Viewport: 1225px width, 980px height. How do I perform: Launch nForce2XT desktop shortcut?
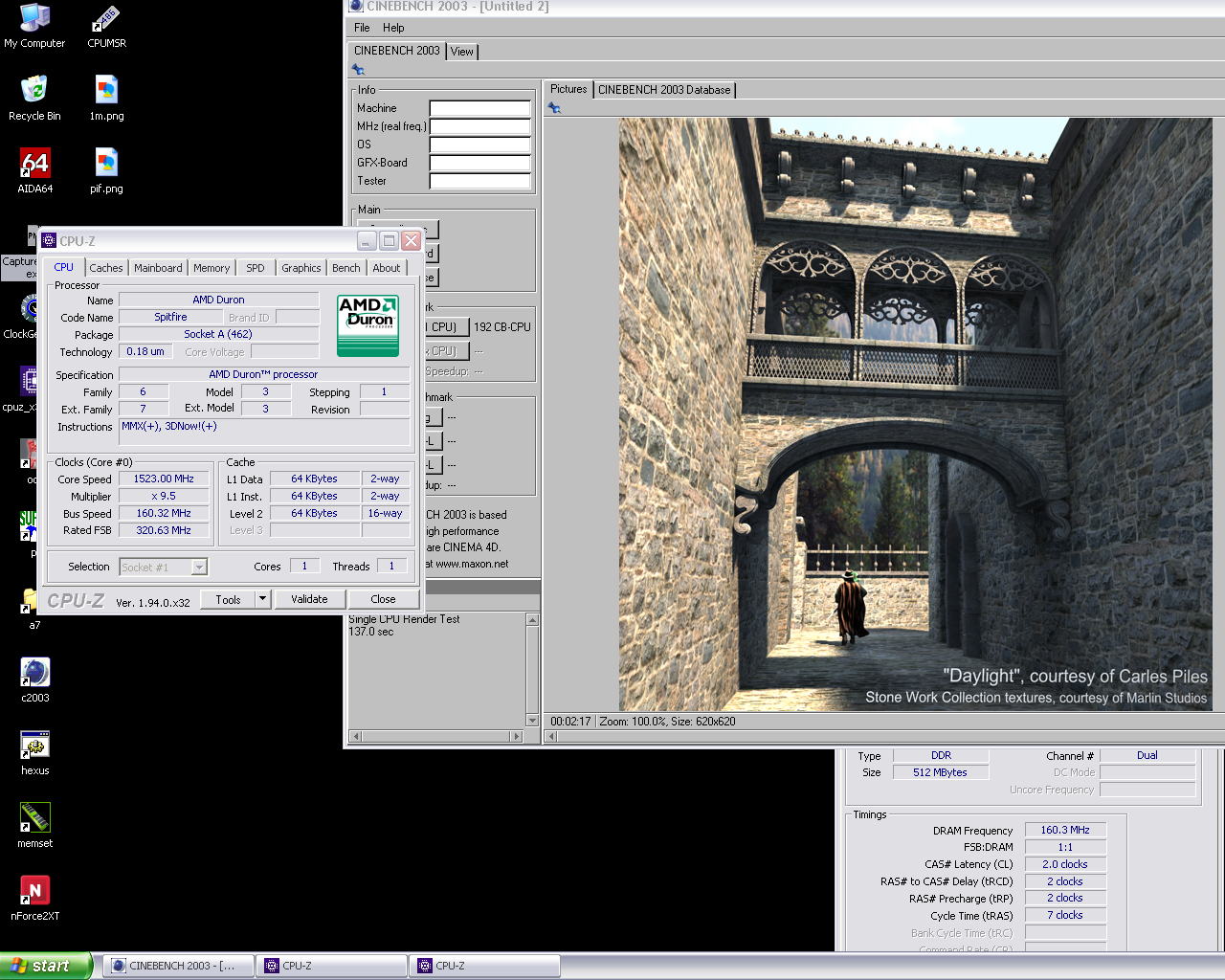tap(34, 898)
